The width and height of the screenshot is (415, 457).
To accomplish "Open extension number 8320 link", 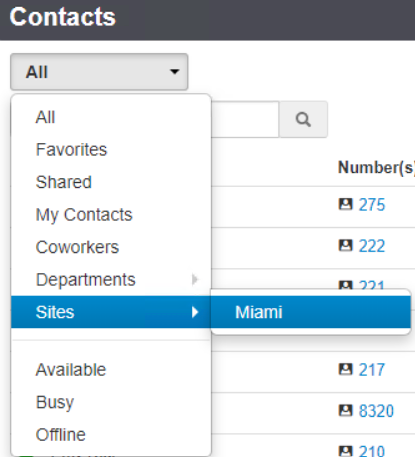I will coord(376,411).
